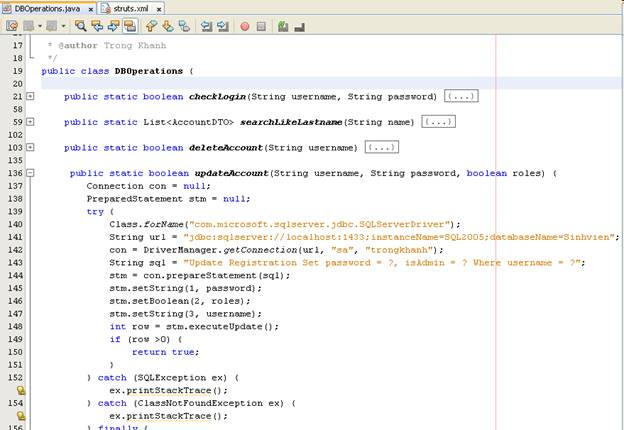Click the XML file icon on struts tab

point(105,8)
